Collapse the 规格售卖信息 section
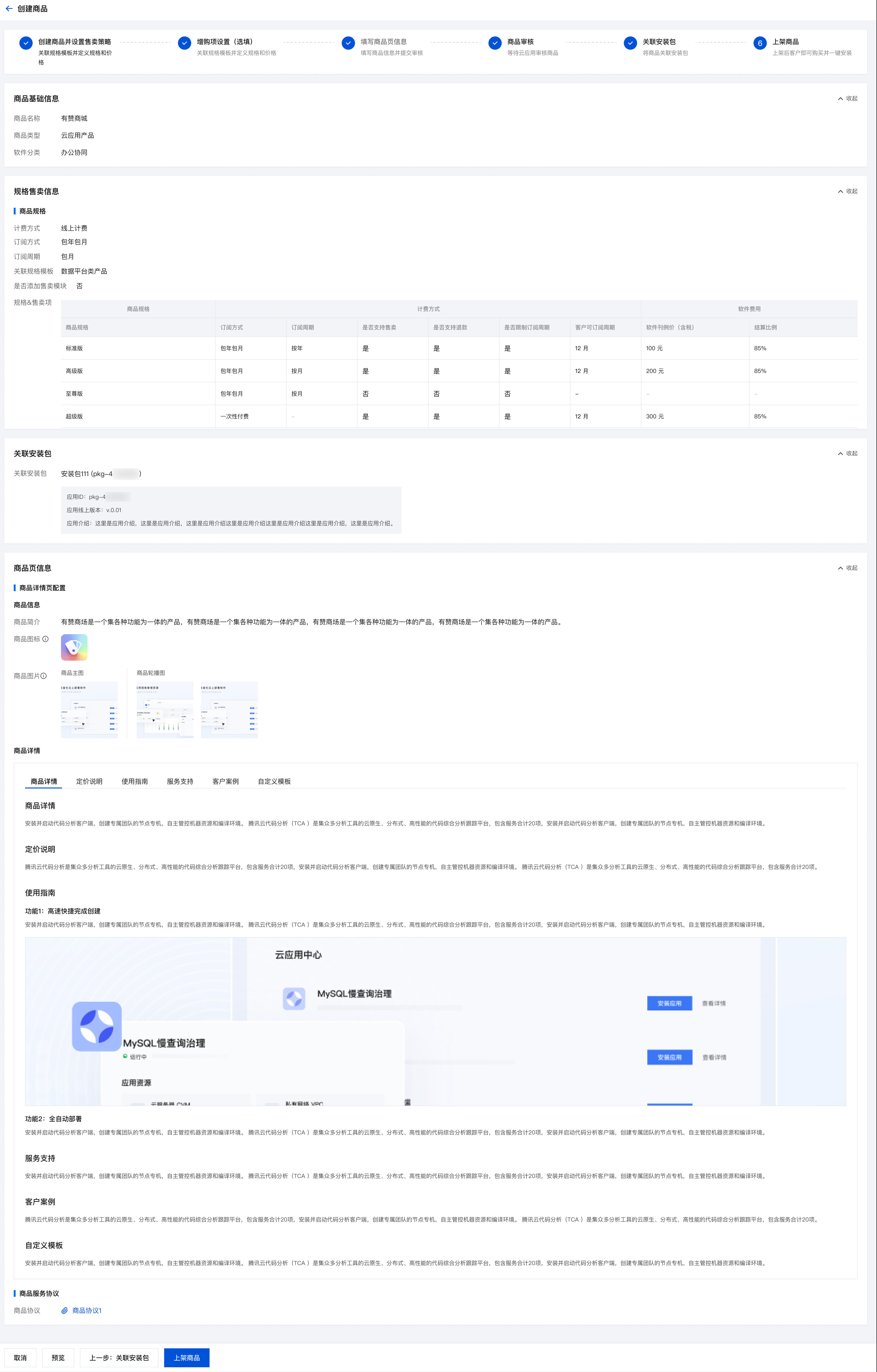The height and width of the screenshot is (1372, 877). point(847,191)
